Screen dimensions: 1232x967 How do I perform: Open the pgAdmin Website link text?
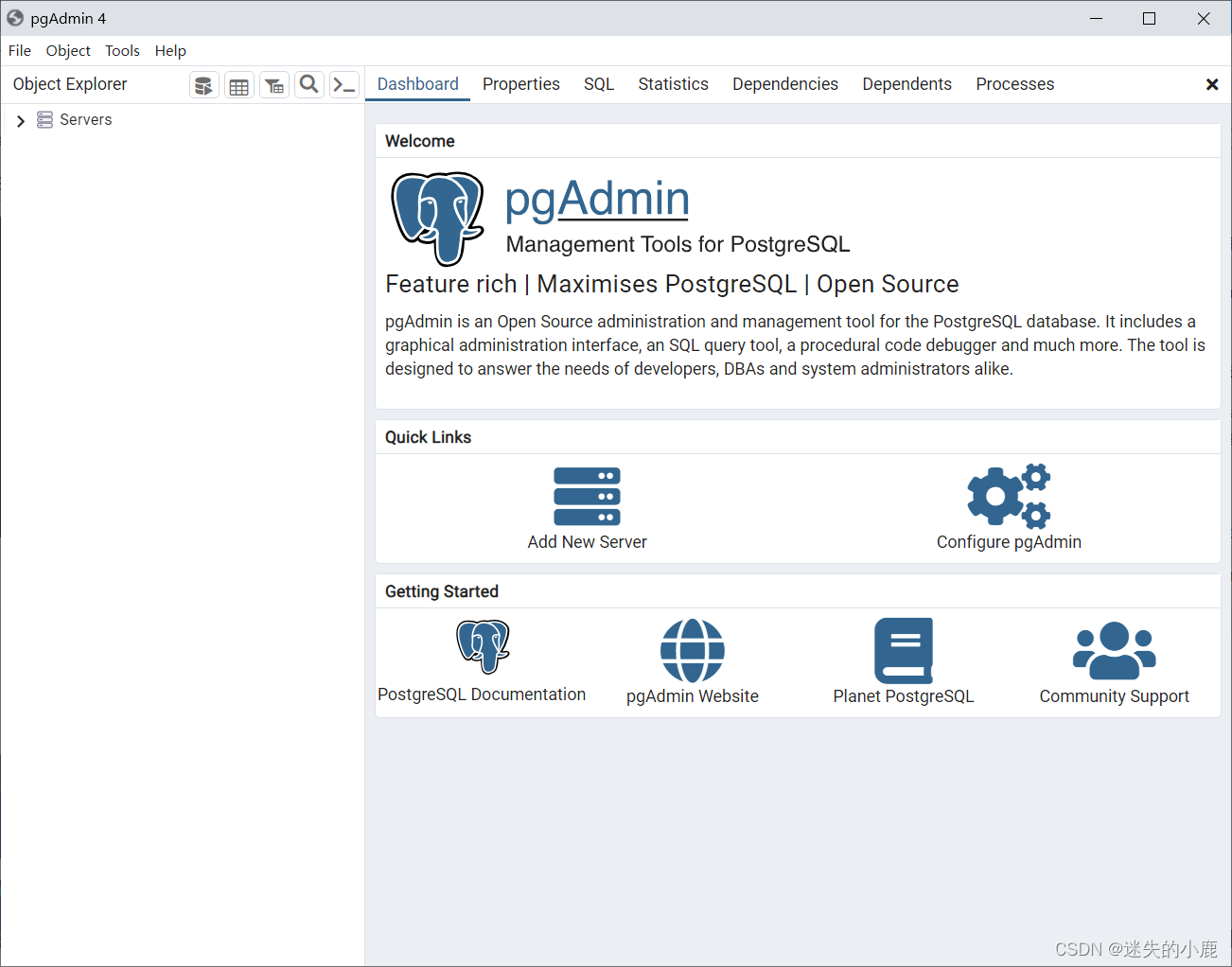click(x=693, y=696)
